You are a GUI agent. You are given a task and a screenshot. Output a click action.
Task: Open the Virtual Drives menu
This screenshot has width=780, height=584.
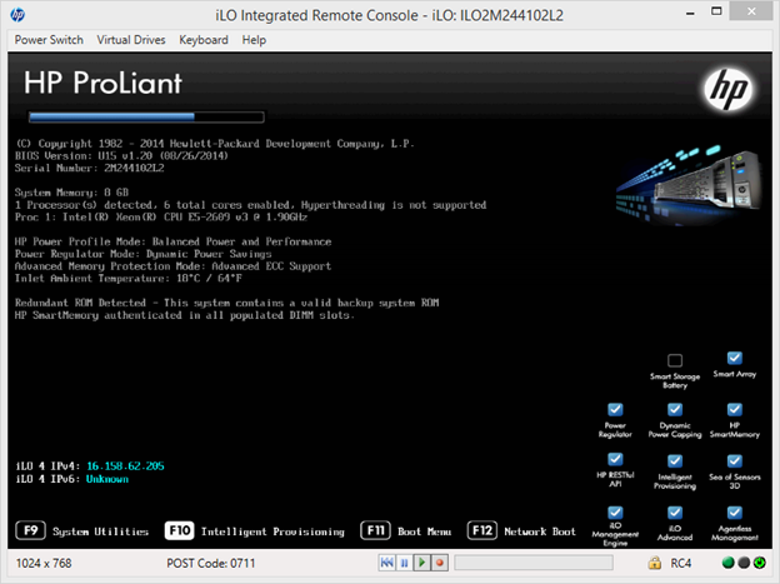(x=131, y=40)
